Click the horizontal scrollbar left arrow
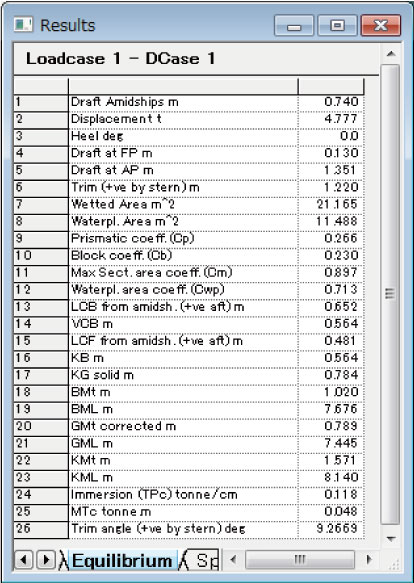The height and width of the screenshot is (583, 414). pyautogui.click(x=233, y=559)
